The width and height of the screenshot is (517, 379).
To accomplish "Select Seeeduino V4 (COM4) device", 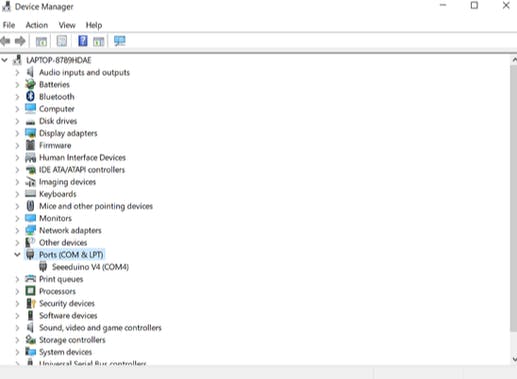I will coord(90,267).
